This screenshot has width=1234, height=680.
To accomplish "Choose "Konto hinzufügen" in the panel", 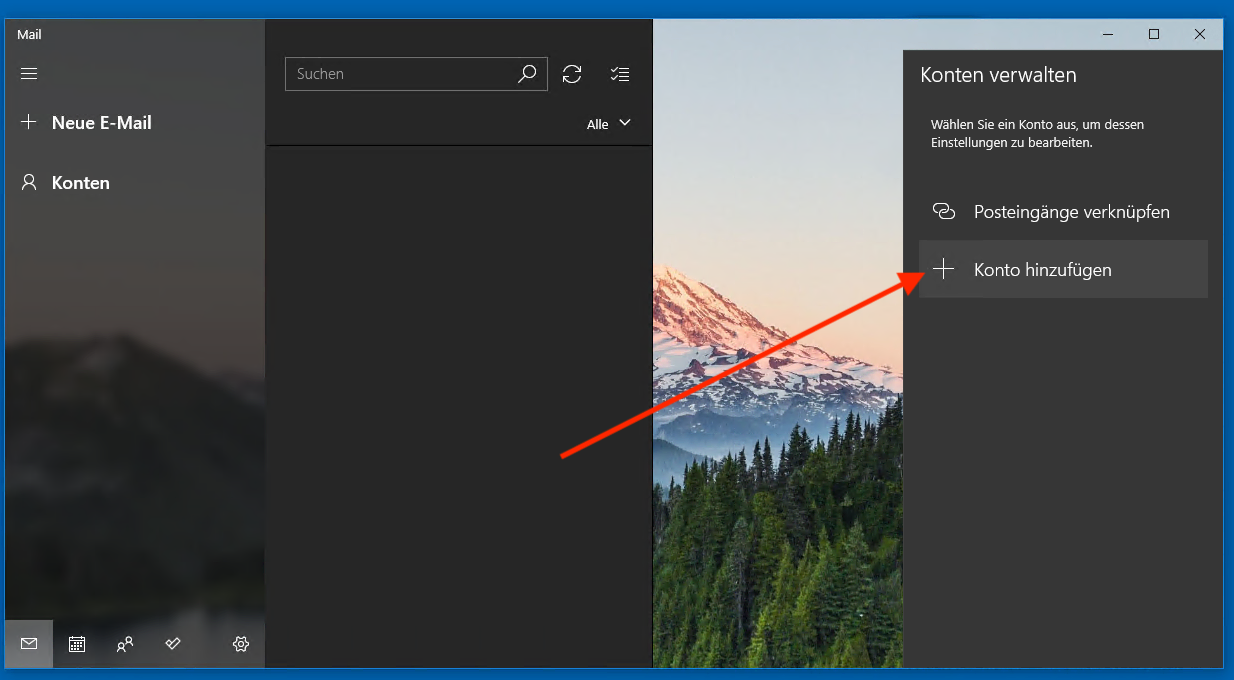I will coord(1043,268).
